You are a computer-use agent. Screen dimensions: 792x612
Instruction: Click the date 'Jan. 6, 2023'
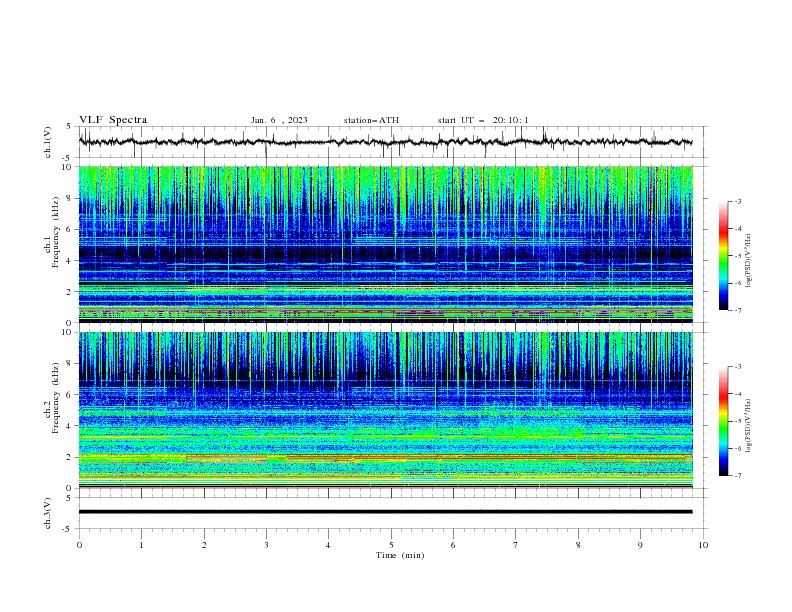pyautogui.click(x=279, y=120)
